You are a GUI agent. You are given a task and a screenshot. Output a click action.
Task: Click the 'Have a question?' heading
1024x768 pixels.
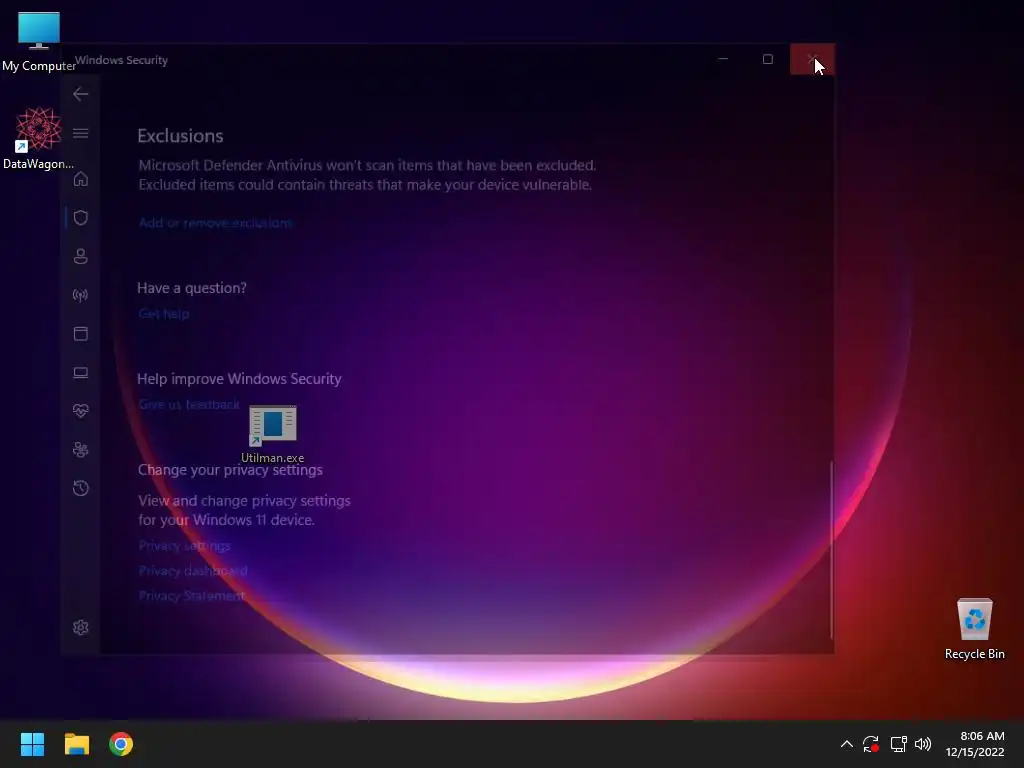[x=192, y=288]
